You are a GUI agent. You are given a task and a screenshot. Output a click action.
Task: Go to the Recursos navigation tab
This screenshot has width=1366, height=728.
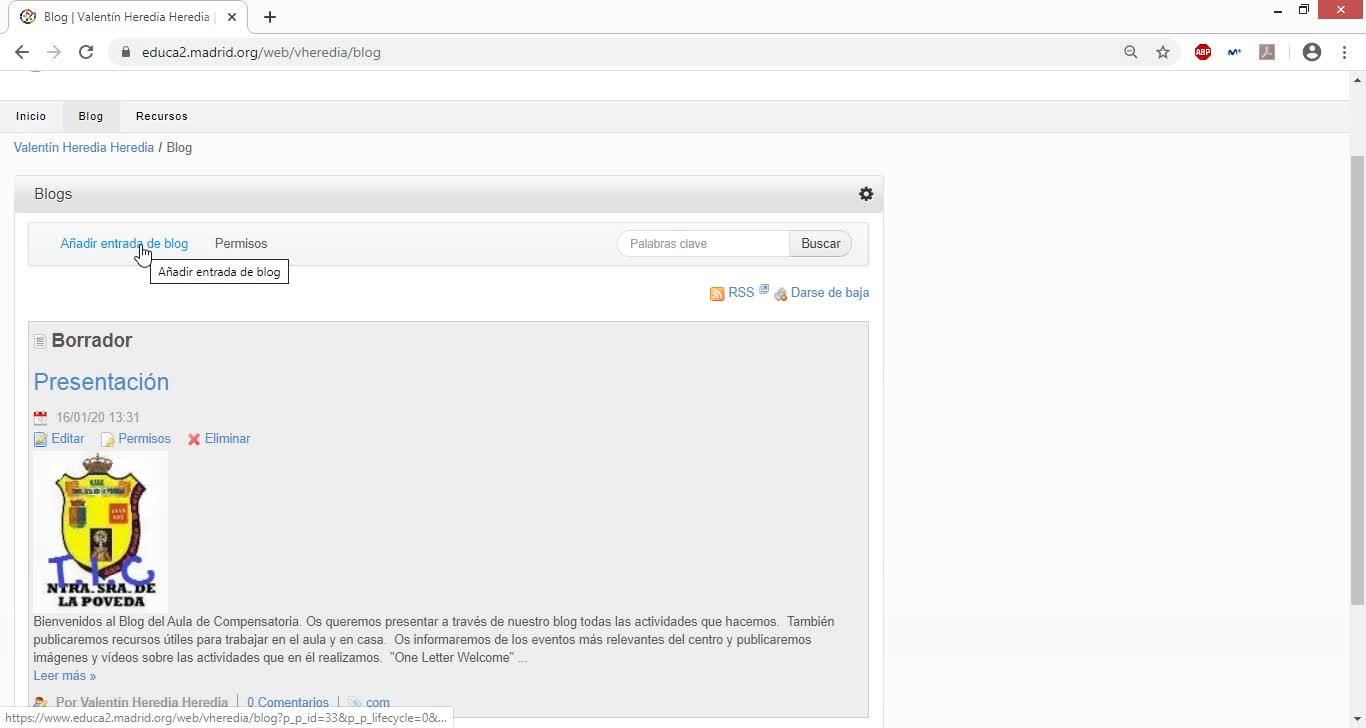(x=162, y=116)
